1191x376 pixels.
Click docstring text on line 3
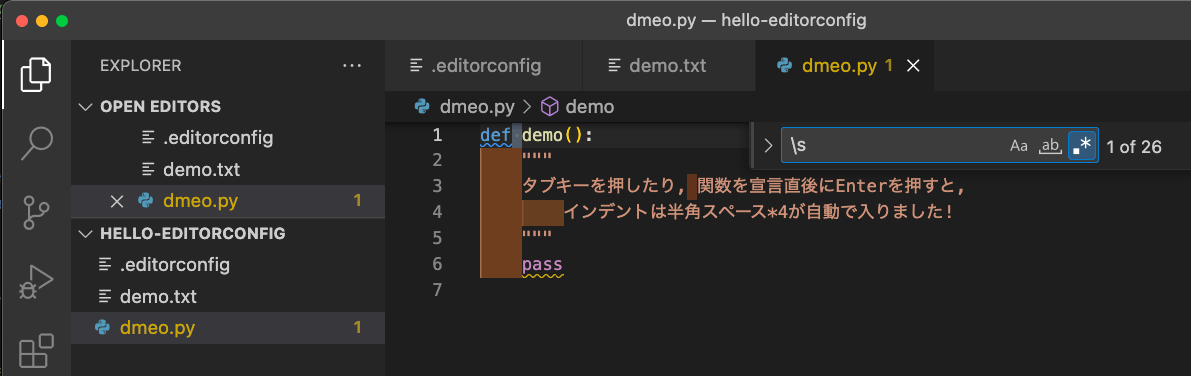(743, 186)
